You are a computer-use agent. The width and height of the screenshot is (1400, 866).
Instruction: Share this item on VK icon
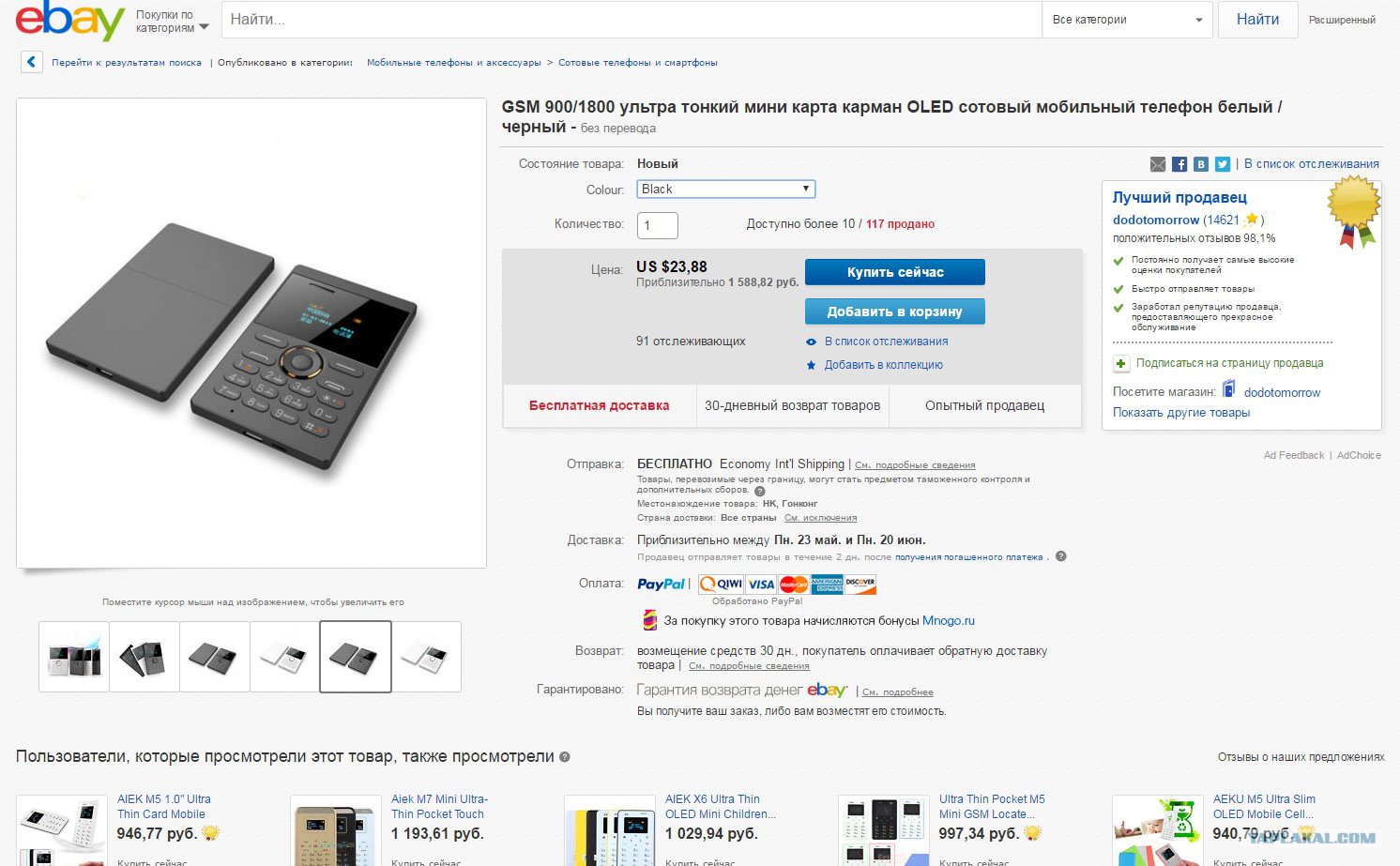point(1201,164)
